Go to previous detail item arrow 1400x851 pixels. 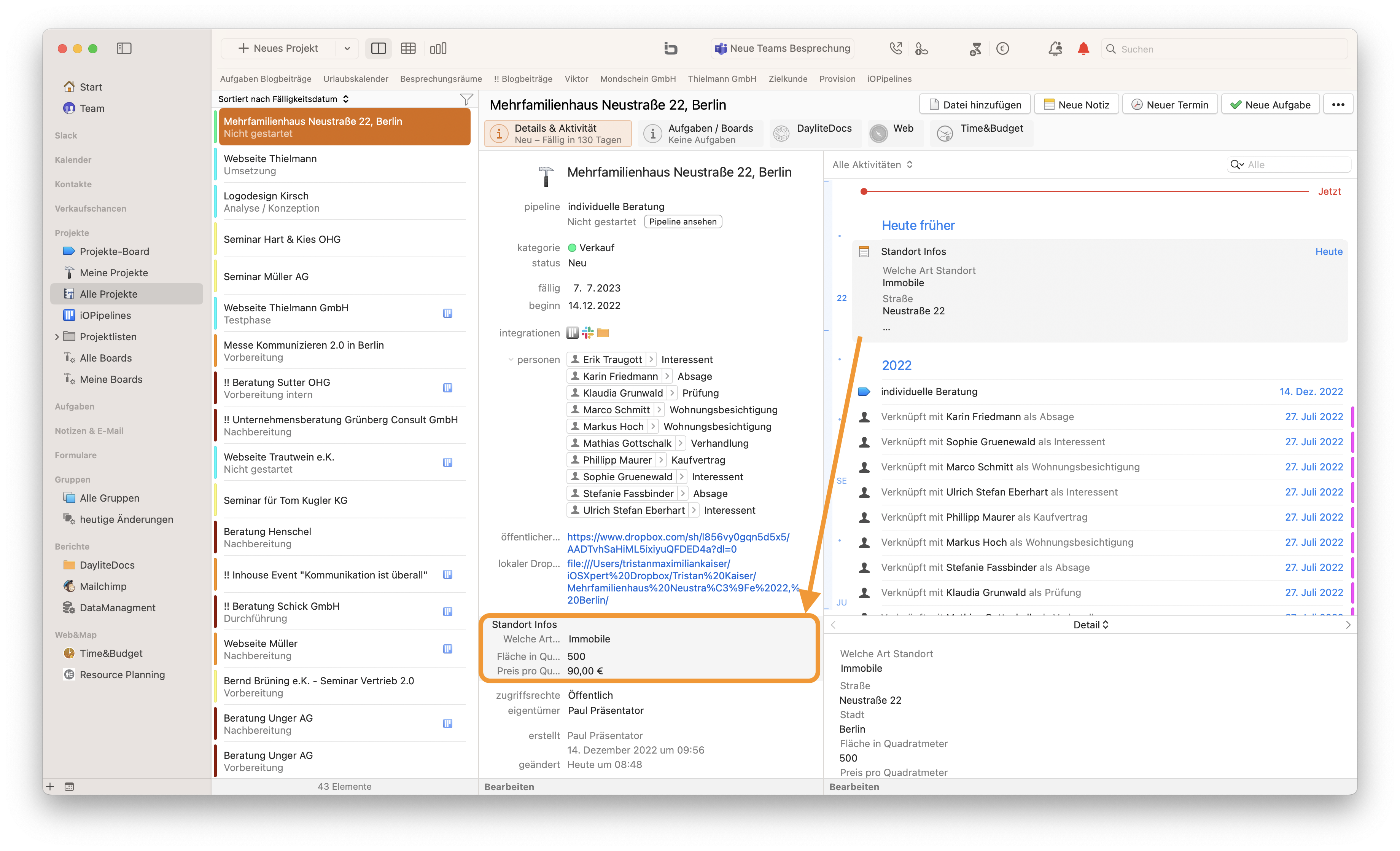pos(833,625)
